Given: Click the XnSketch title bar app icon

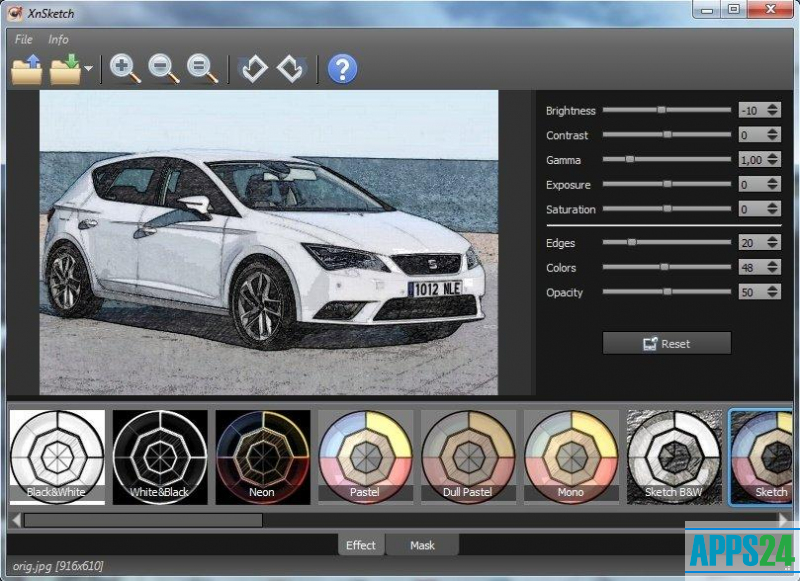Looking at the screenshot, I should coord(16,12).
